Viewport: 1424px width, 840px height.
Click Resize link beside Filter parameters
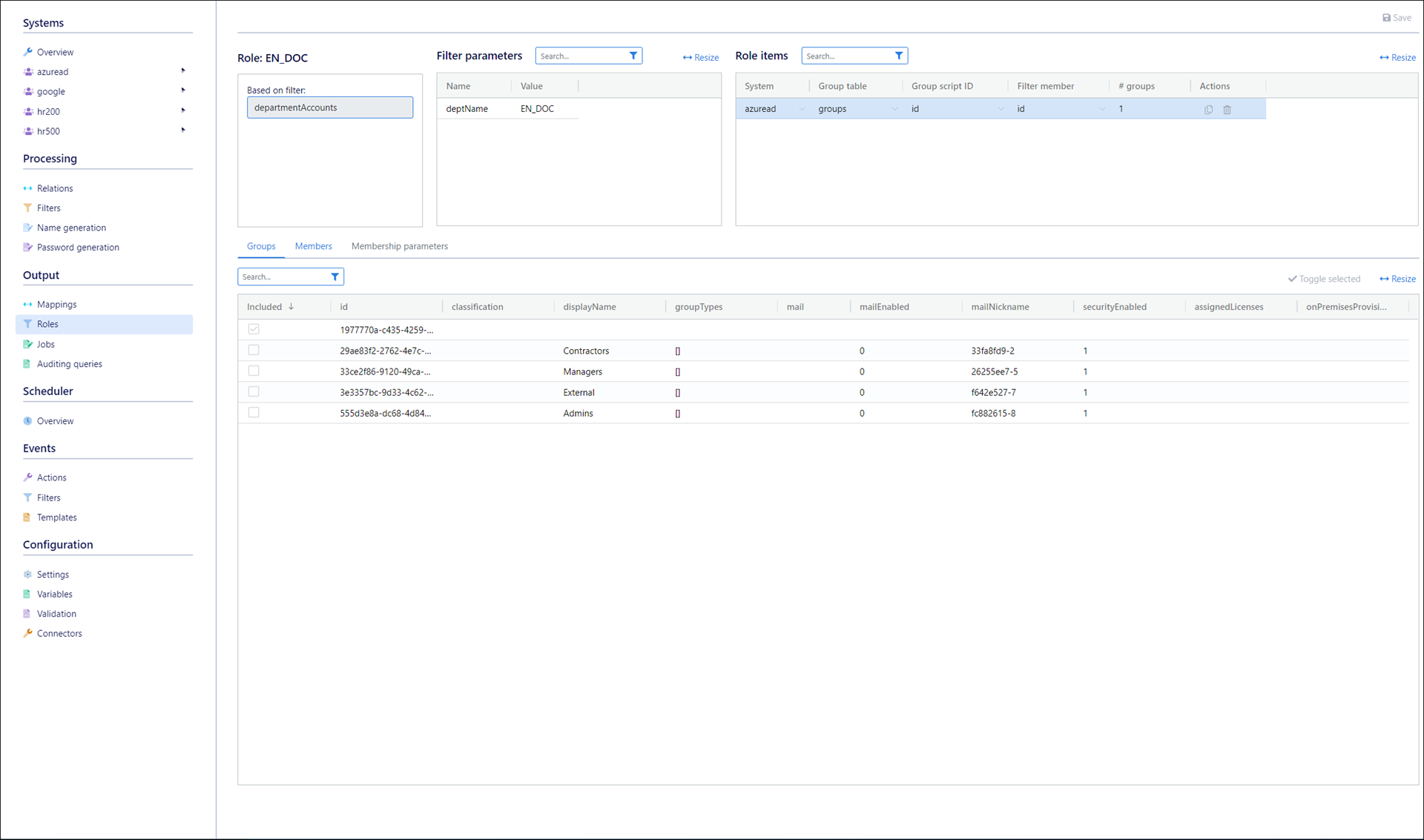[x=700, y=57]
